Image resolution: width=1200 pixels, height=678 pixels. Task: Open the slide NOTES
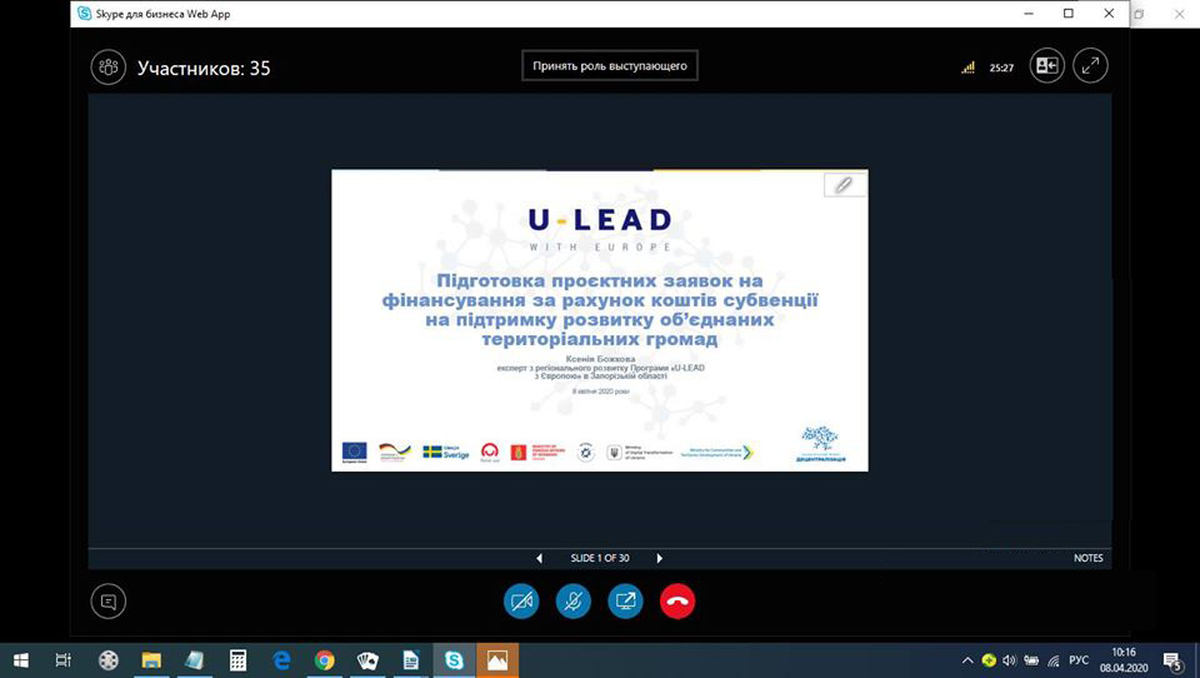click(1089, 558)
